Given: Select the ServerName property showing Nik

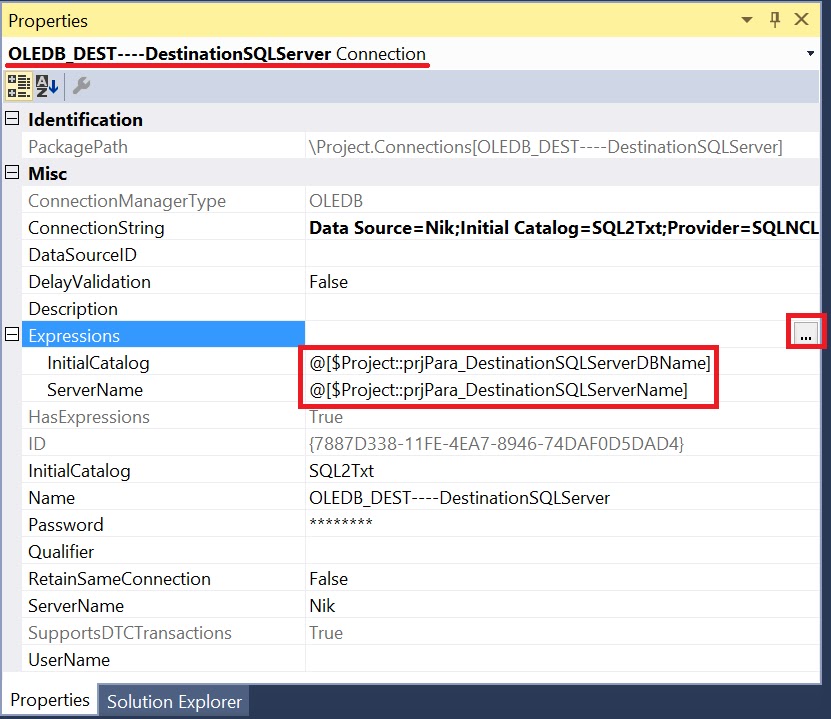Looking at the screenshot, I should 120,605.
